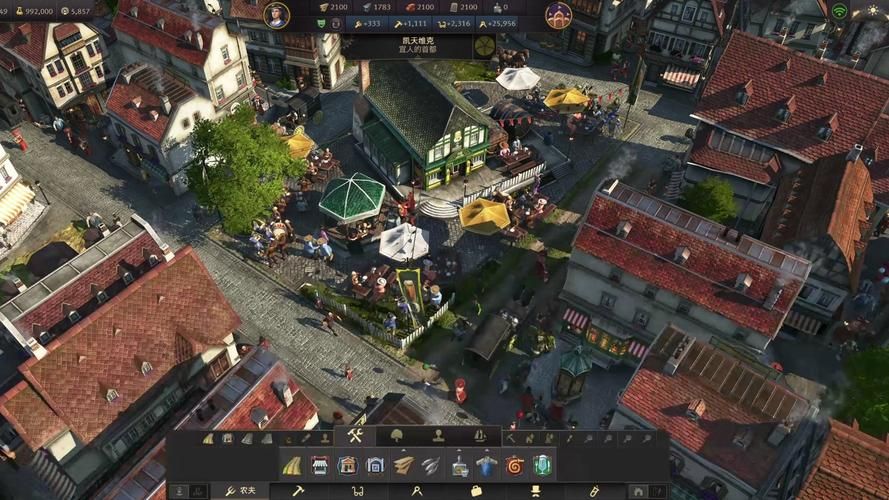The height and width of the screenshot is (500, 889).
Task: Click the house filter button at bottom right
Action: (638, 491)
